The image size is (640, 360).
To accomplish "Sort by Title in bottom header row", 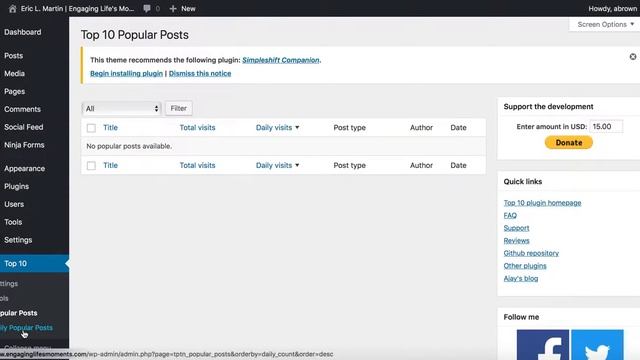I will coord(110,165).
